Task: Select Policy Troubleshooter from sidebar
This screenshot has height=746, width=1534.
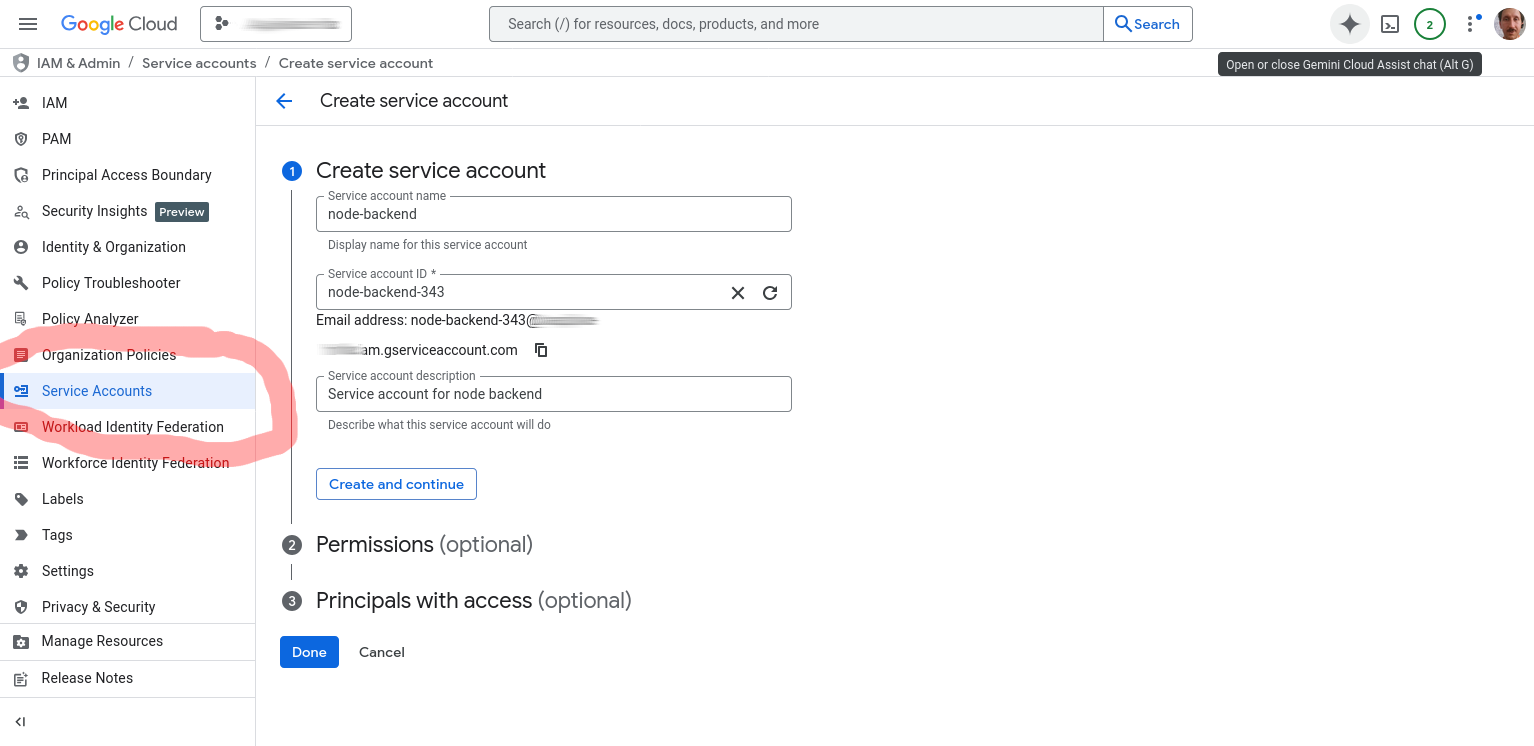Action: (111, 283)
